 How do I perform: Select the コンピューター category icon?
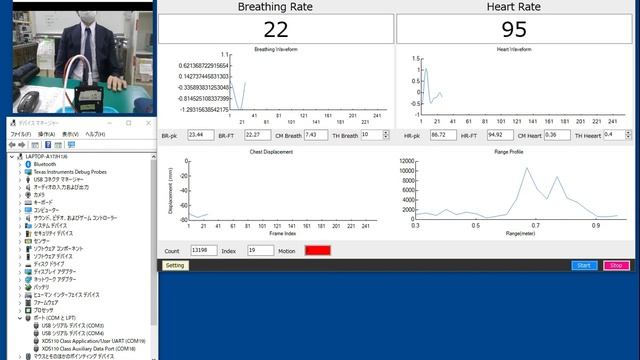click(28, 210)
